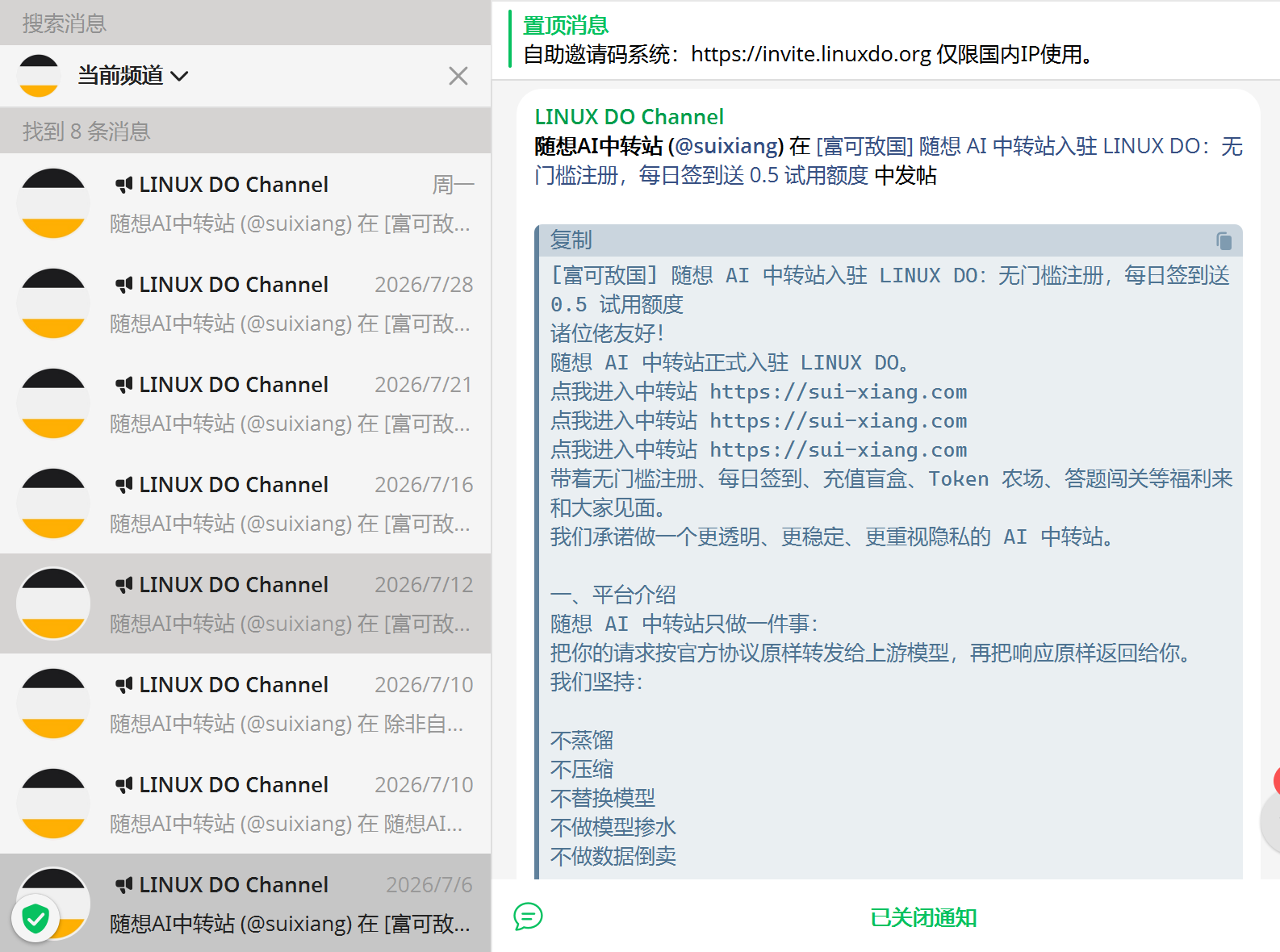Open the 2026/7/10 result mentioning 除非自

tap(245, 704)
